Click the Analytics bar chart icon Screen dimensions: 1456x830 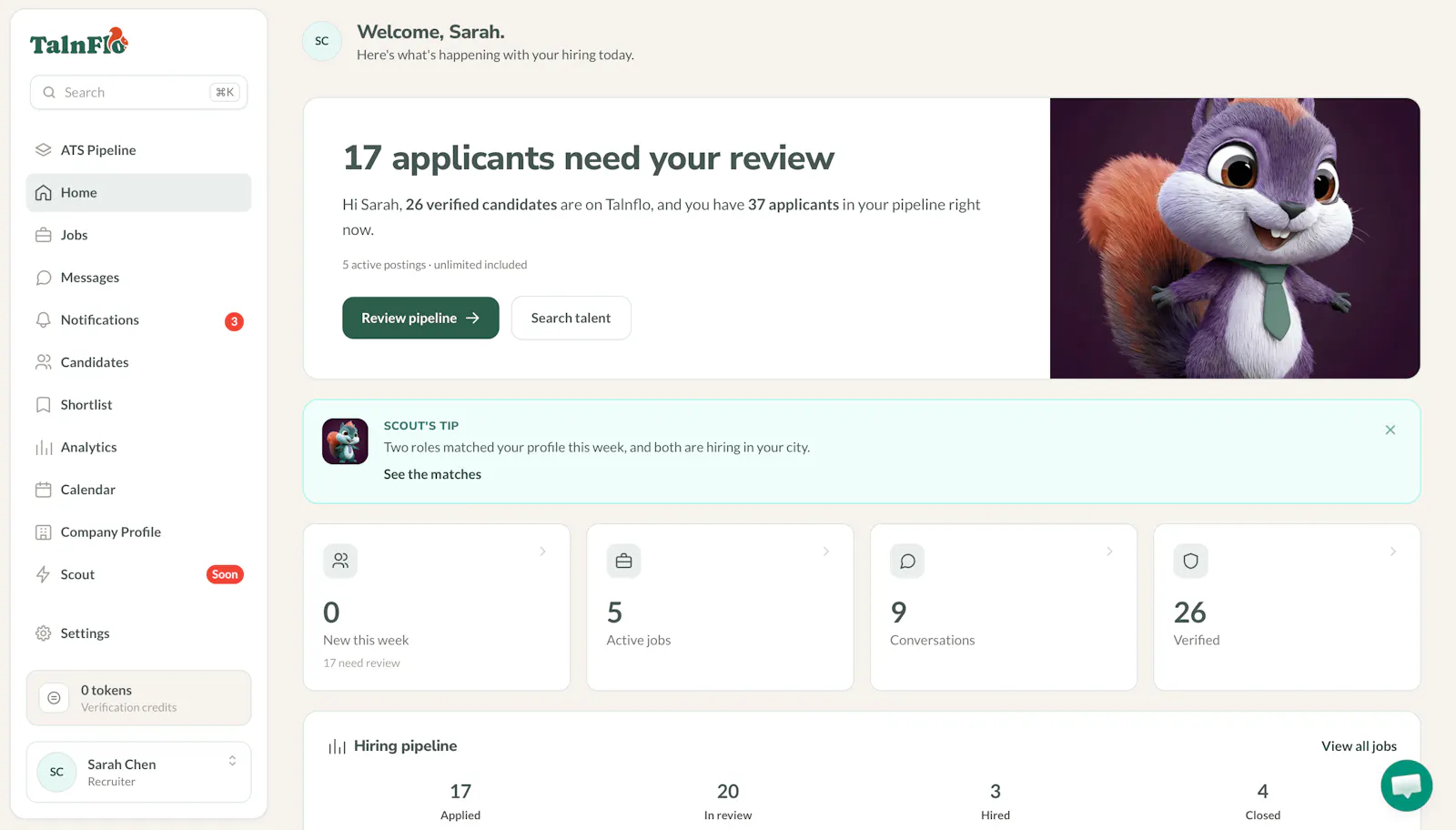click(43, 448)
